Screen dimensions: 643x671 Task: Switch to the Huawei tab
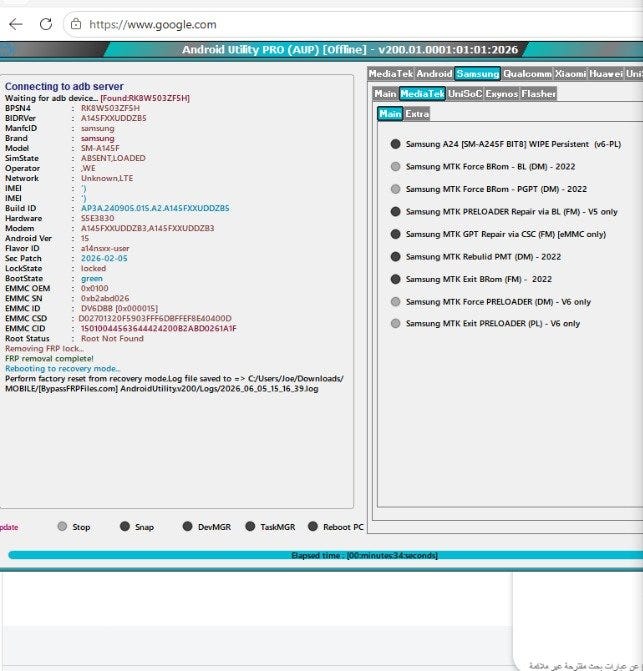point(606,74)
